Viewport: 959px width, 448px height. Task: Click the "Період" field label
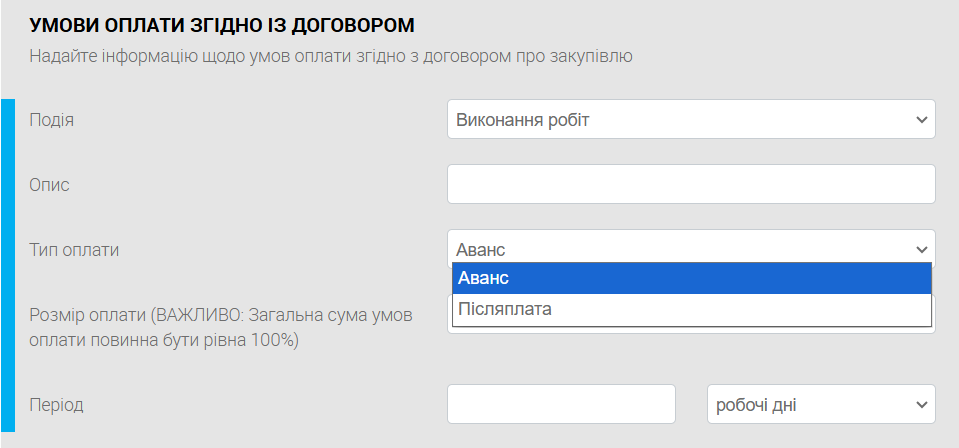click(x=57, y=405)
